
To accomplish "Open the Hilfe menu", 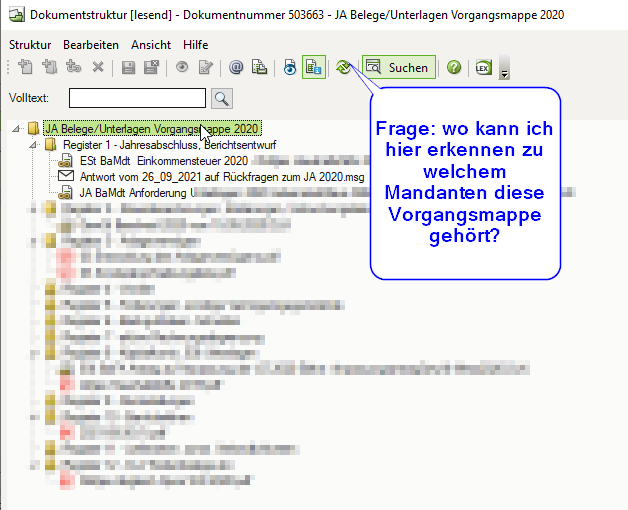I will point(195,45).
